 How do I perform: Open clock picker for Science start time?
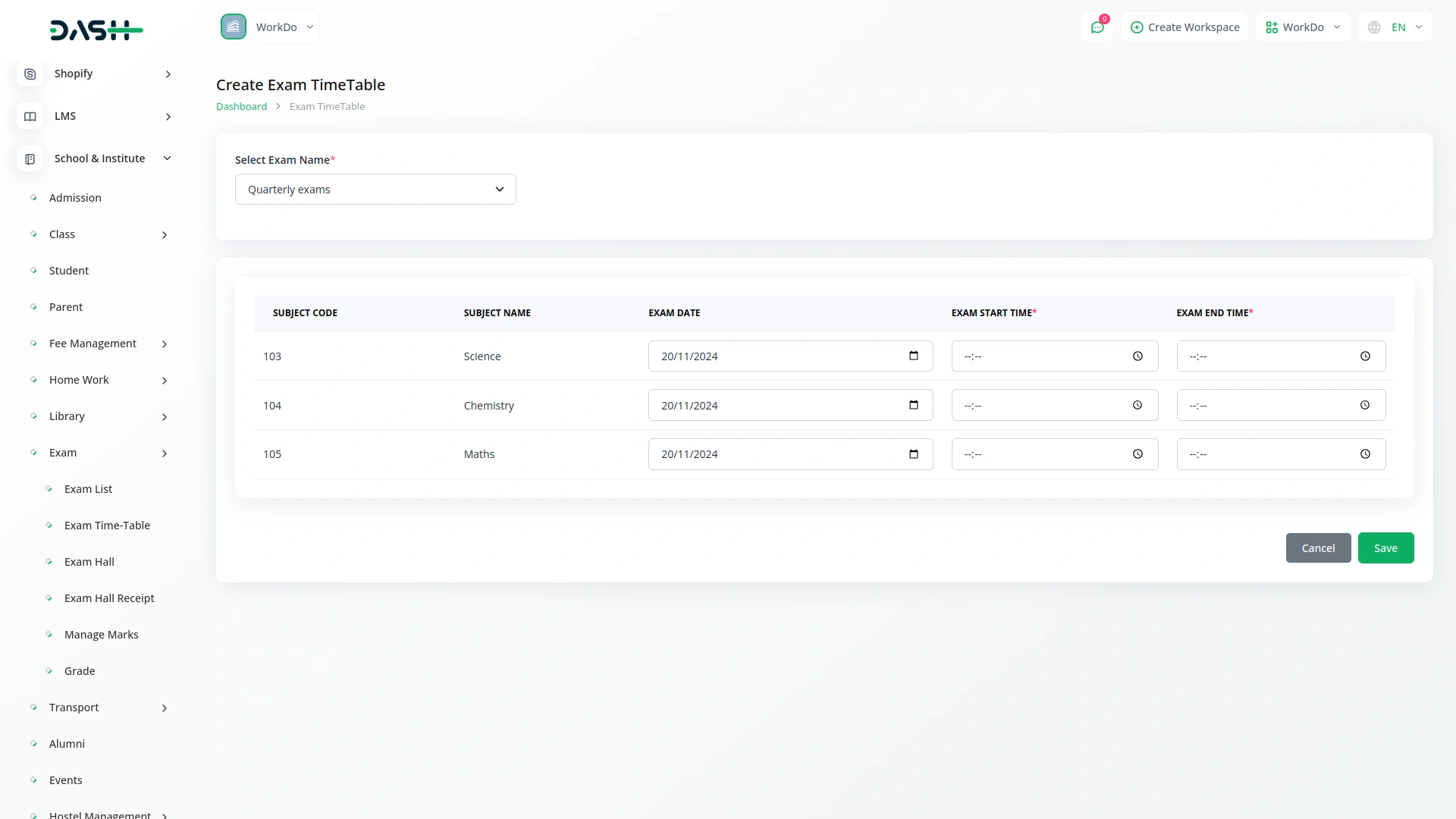pyautogui.click(x=1137, y=356)
